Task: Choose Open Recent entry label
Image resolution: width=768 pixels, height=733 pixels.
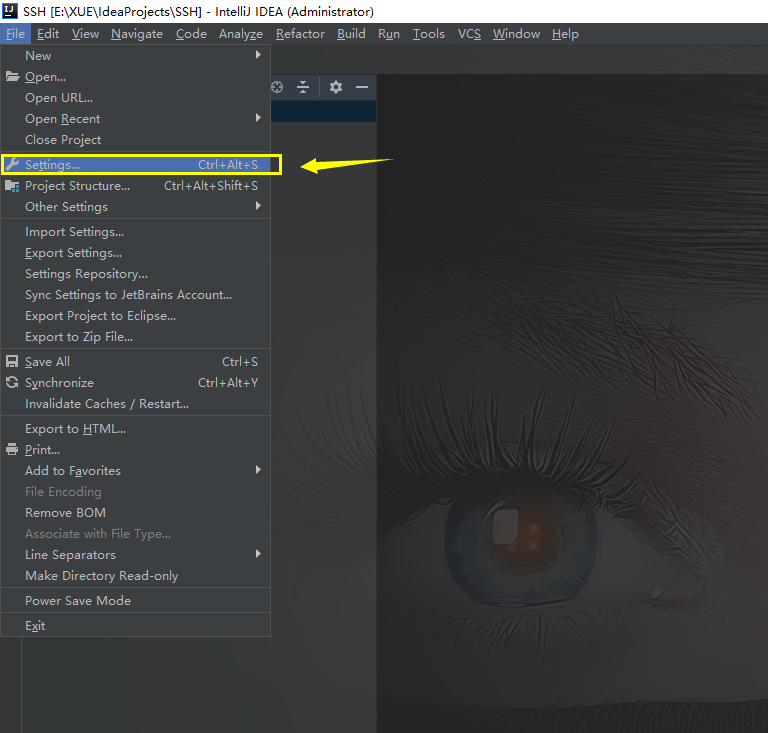Action: pos(63,119)
